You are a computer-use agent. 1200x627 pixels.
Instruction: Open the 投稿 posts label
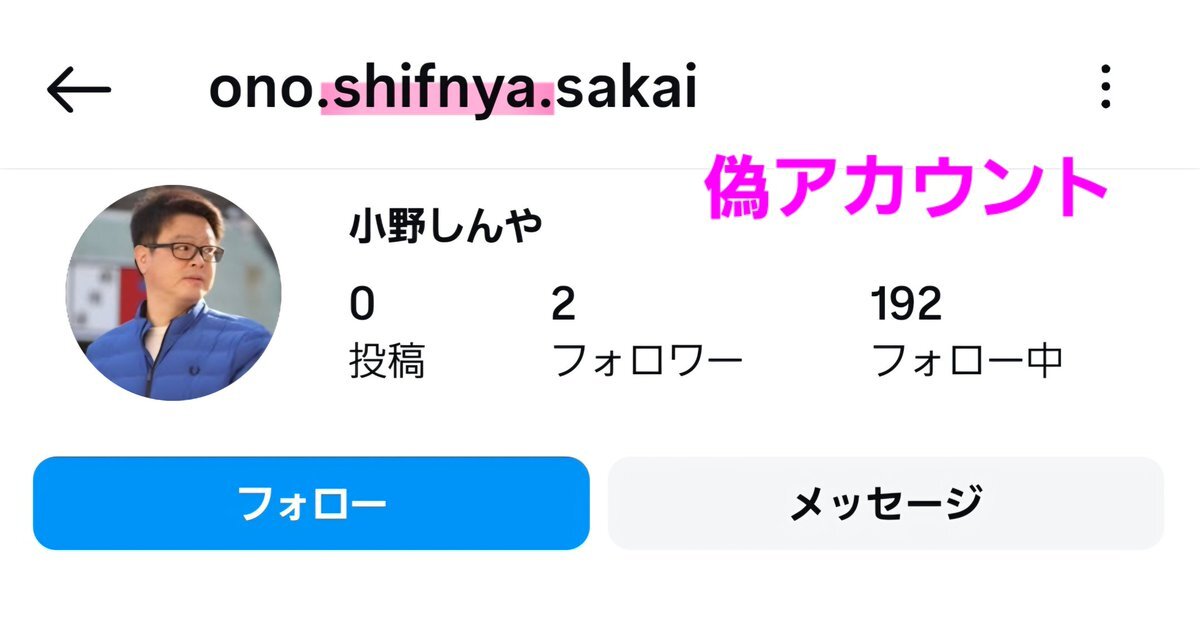click(x=387, y=361)
